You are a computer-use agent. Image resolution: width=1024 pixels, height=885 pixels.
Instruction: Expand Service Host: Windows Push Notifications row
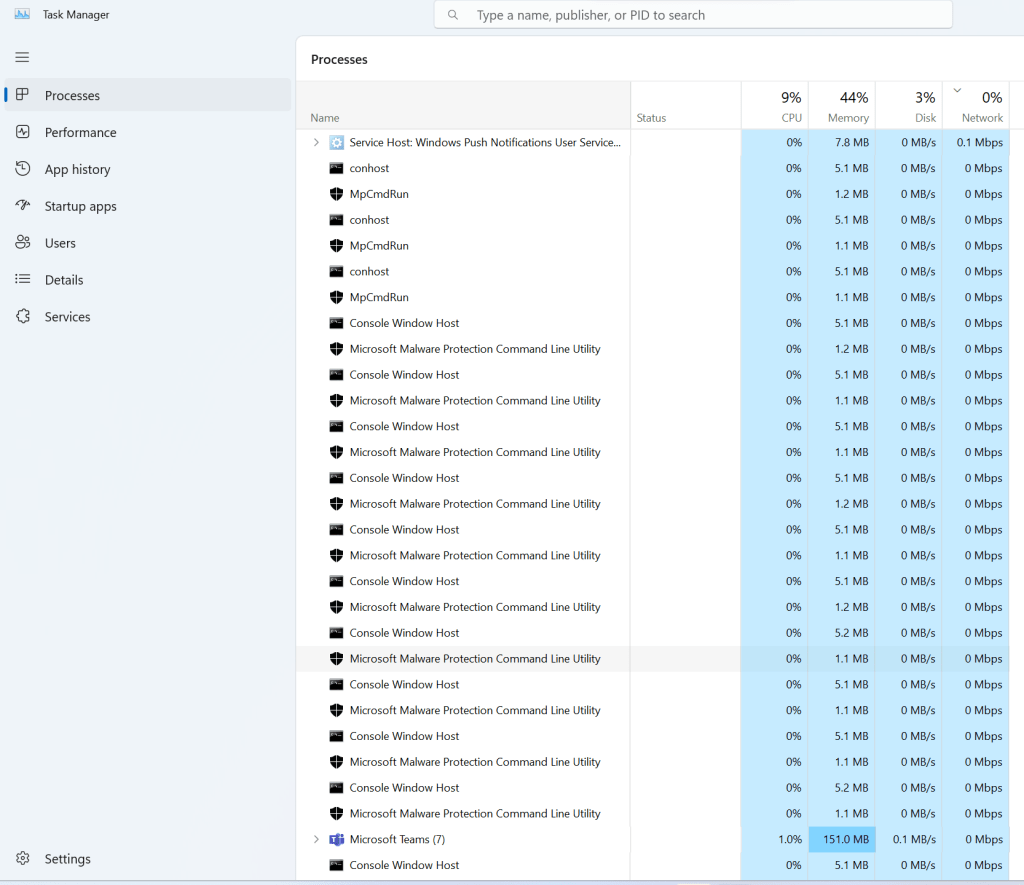coord(316,143)
